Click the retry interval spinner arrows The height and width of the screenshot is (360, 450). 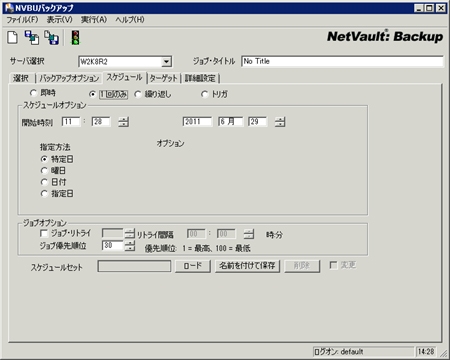coord(249,234)
